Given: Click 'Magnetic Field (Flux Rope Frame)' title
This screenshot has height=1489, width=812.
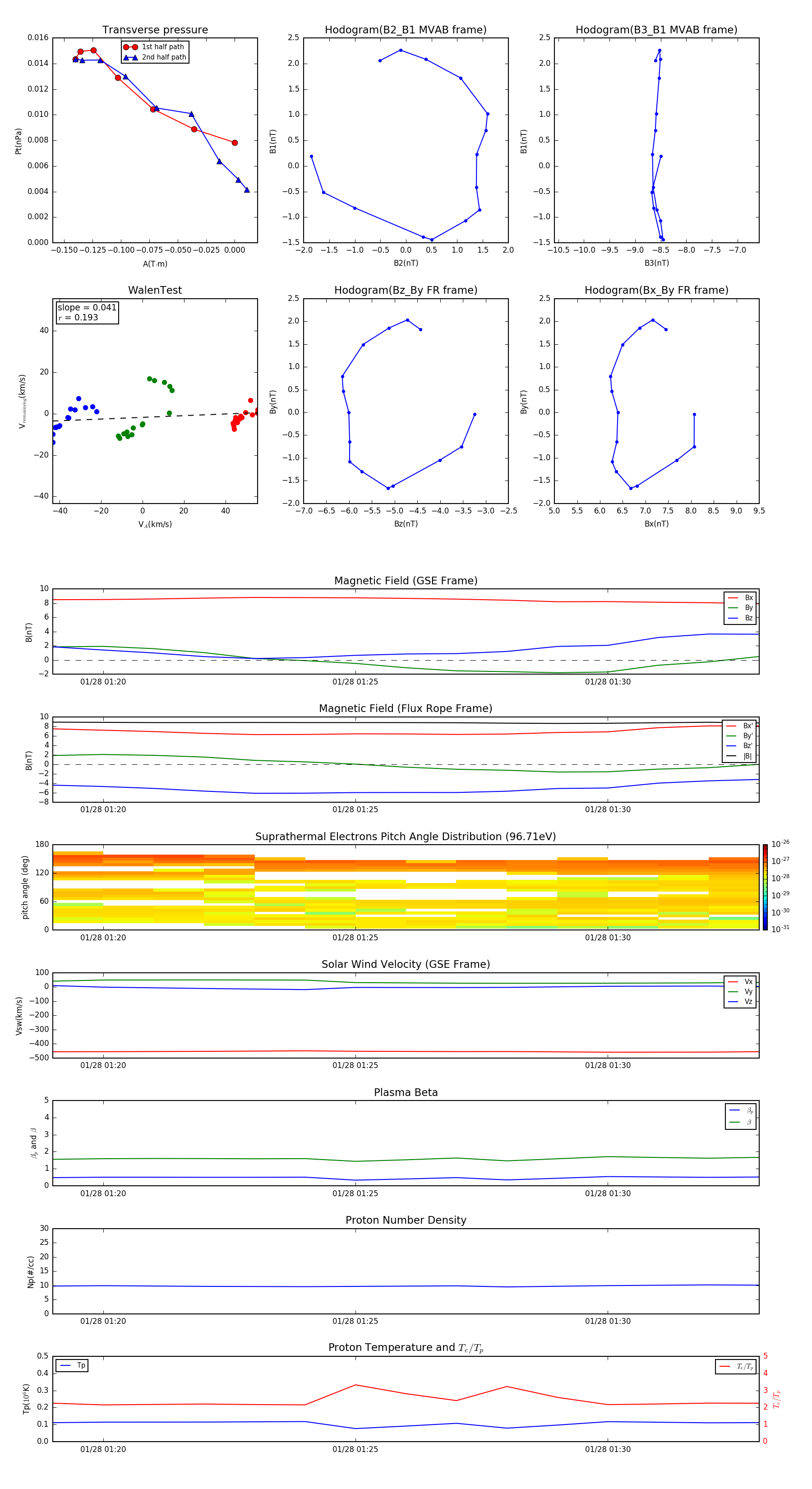Looking at the screenshot, I should tap(406, 709).
